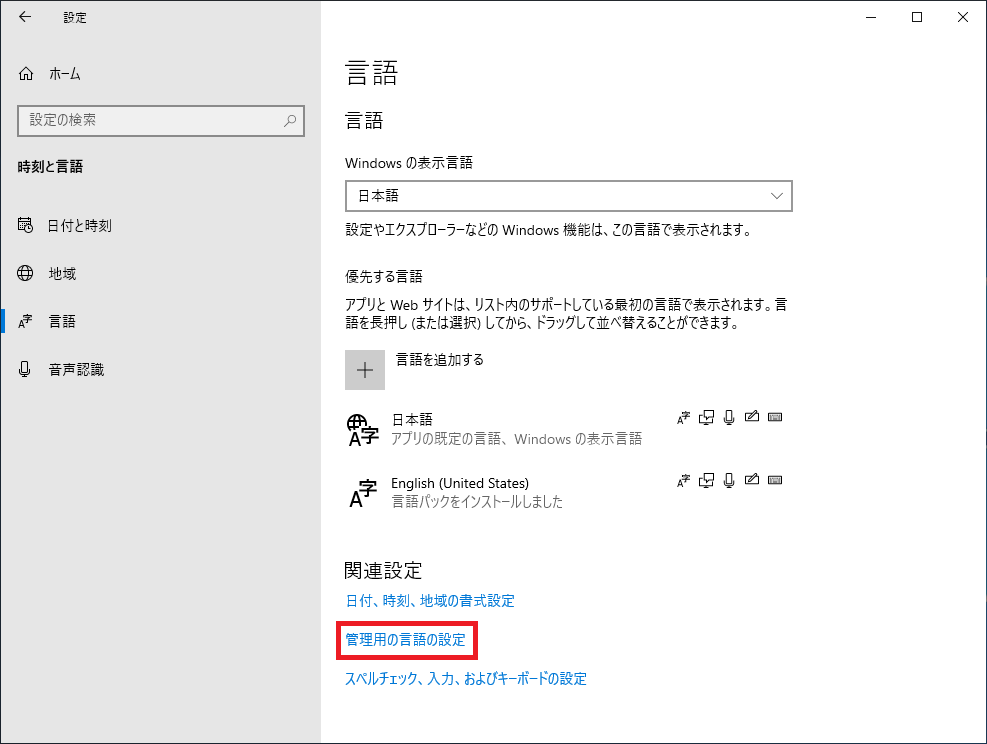Click the plus icon to add language
This screenshot has width=987, height=744.
click(365, 370)
